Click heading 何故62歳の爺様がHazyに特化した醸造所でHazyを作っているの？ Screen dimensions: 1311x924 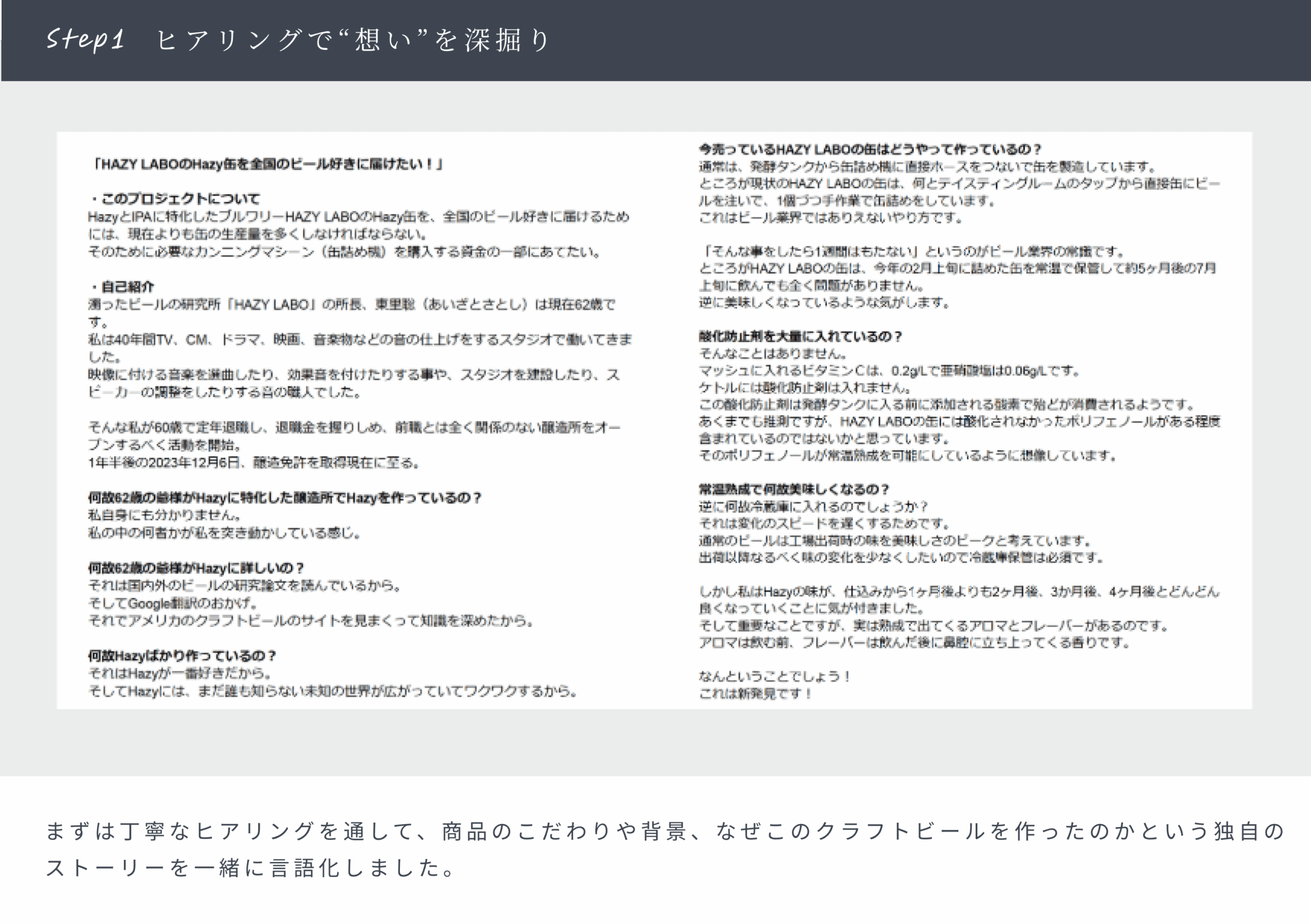point(285,498)
